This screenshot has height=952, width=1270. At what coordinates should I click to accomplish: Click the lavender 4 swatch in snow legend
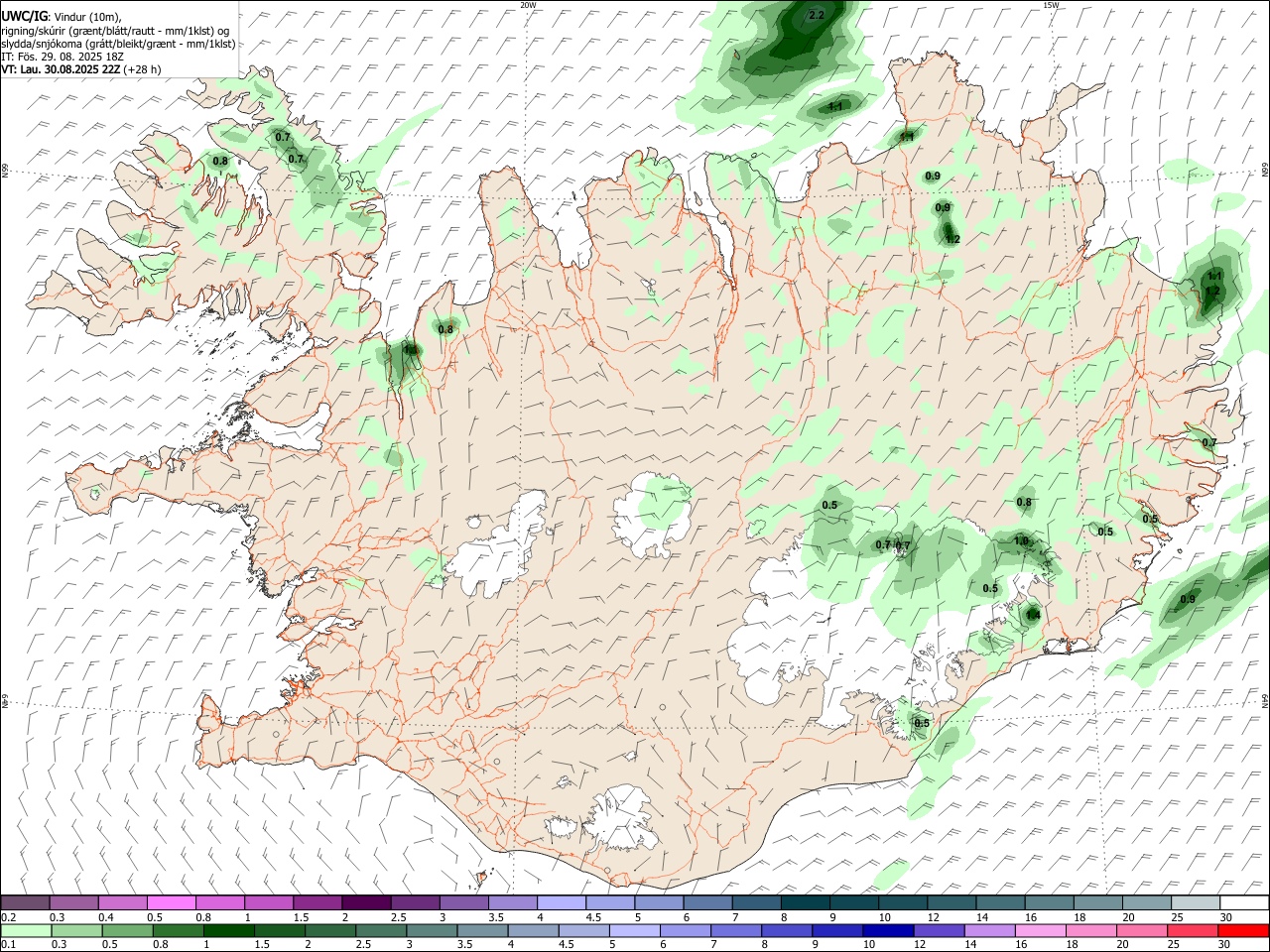[x=562, y=902]
